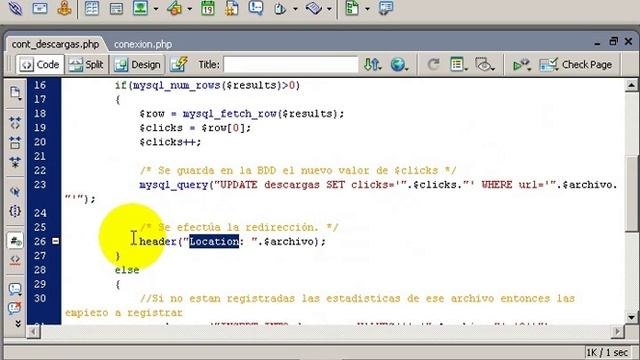Click the horizontal scrollbar left arrow

pos(33,331)
